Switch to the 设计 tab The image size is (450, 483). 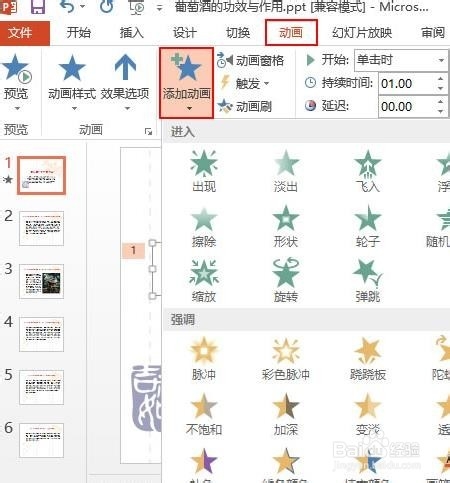[x=185, y=33]
